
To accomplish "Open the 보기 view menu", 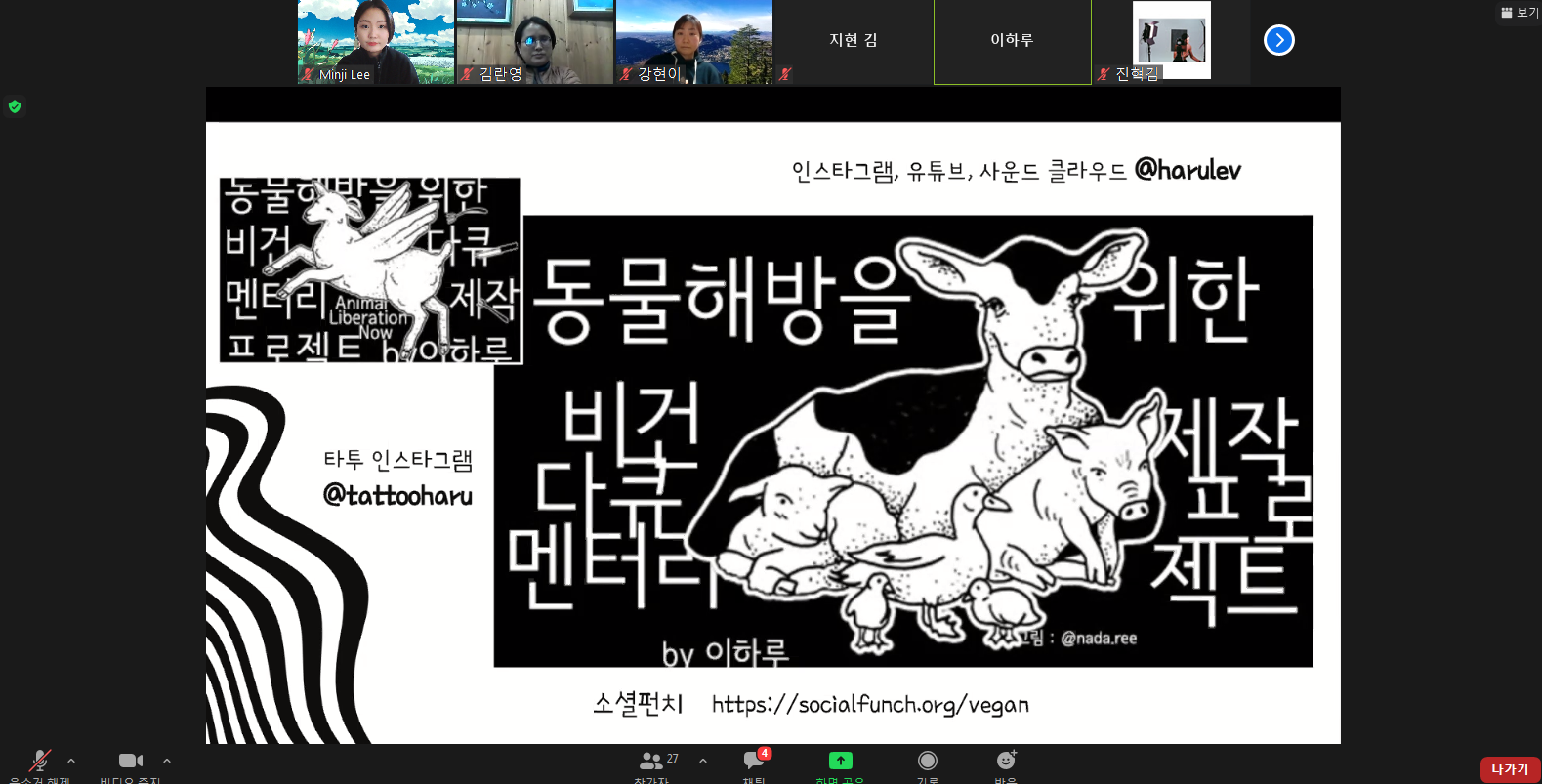I will click(x=1520, y=13).
